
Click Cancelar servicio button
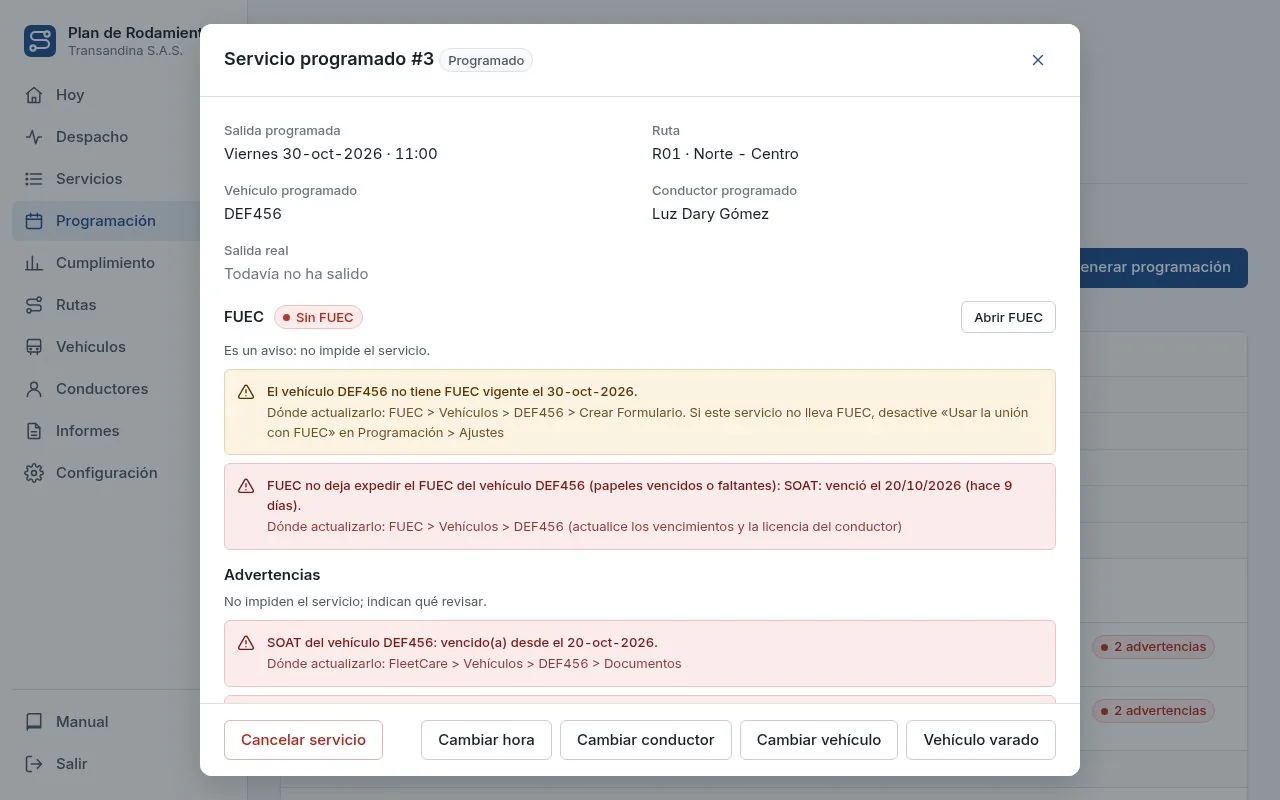(x=303, y=740)
